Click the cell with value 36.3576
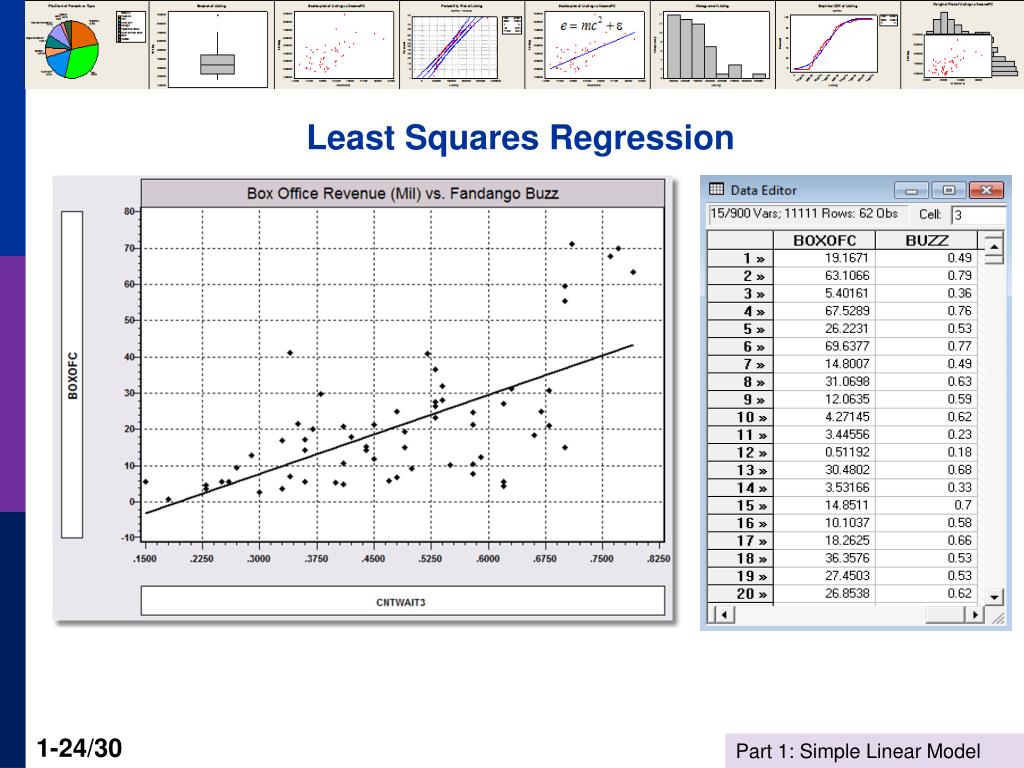Image resolution: width=1024 pixels, height=768 pixels. coord(824,558)
